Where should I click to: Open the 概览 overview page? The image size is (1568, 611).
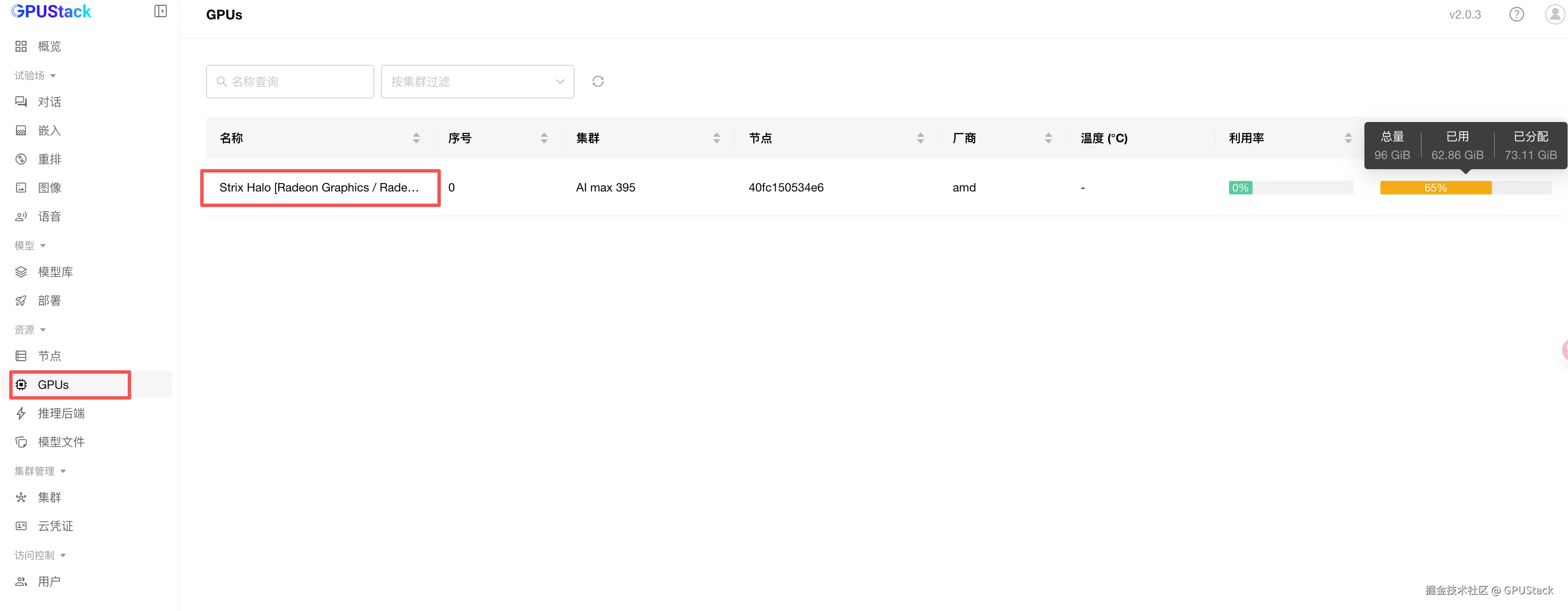click(49, 46)
